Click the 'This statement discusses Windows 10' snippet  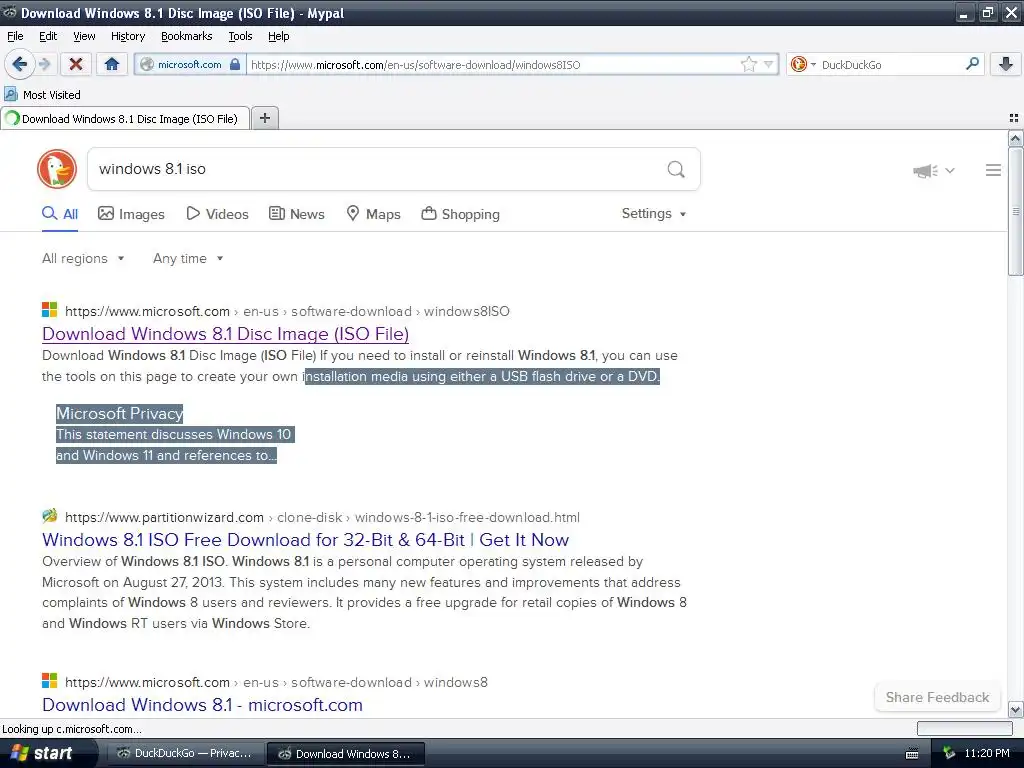174,434
